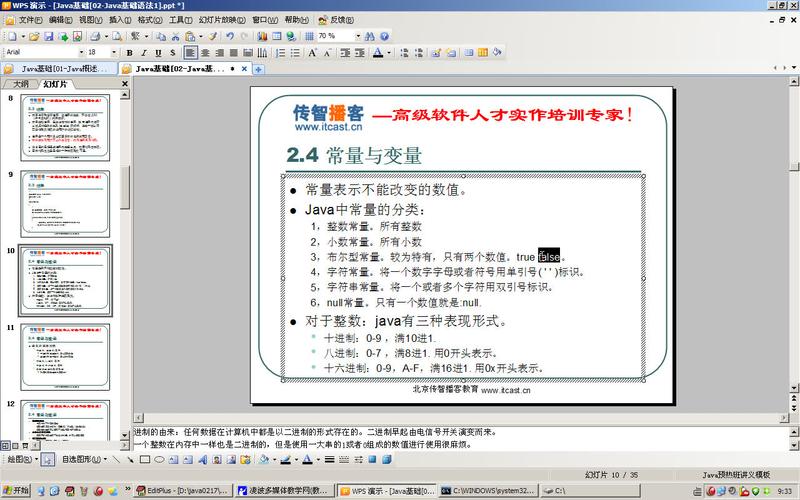Click the slide panel vertical scrollbar

pos(125,265)
